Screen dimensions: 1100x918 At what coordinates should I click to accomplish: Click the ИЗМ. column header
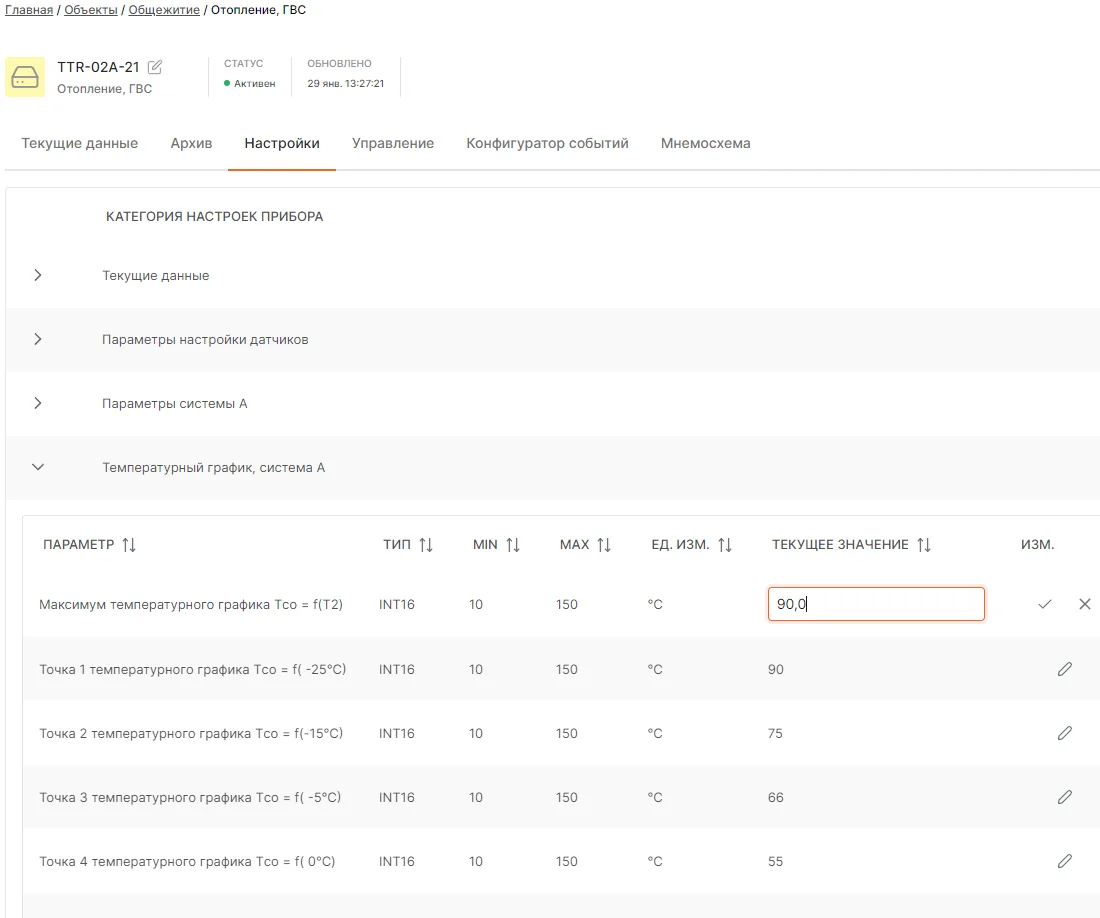pyautogui.click(x=1038, y=545)
